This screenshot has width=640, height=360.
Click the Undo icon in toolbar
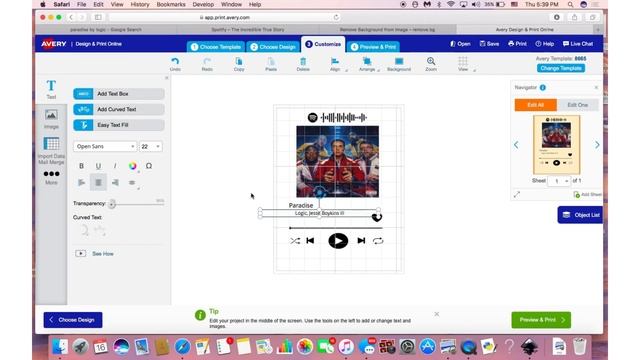tap(175, 64)
